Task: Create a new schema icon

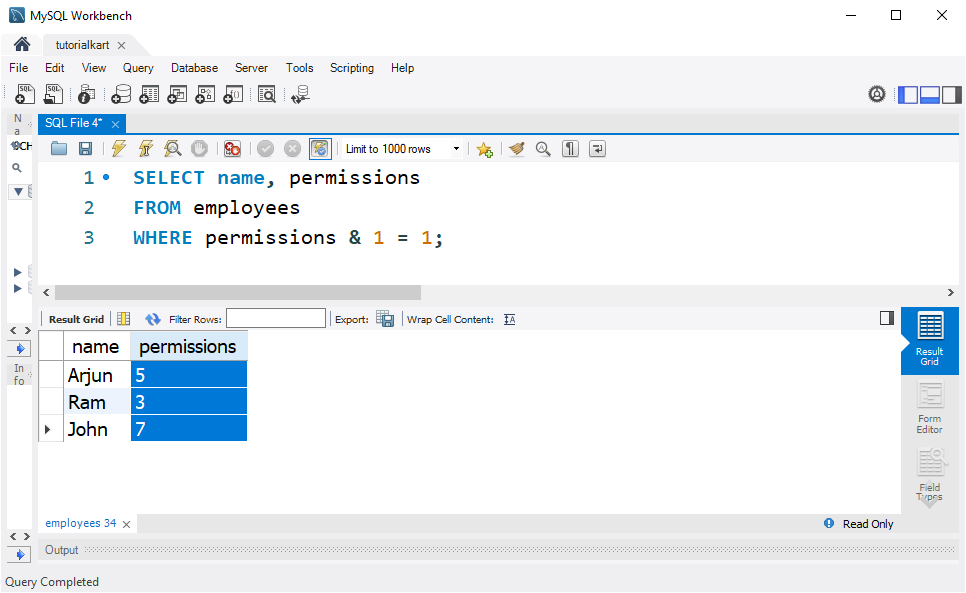Action: pyautogui.click(x=121, y=94)
